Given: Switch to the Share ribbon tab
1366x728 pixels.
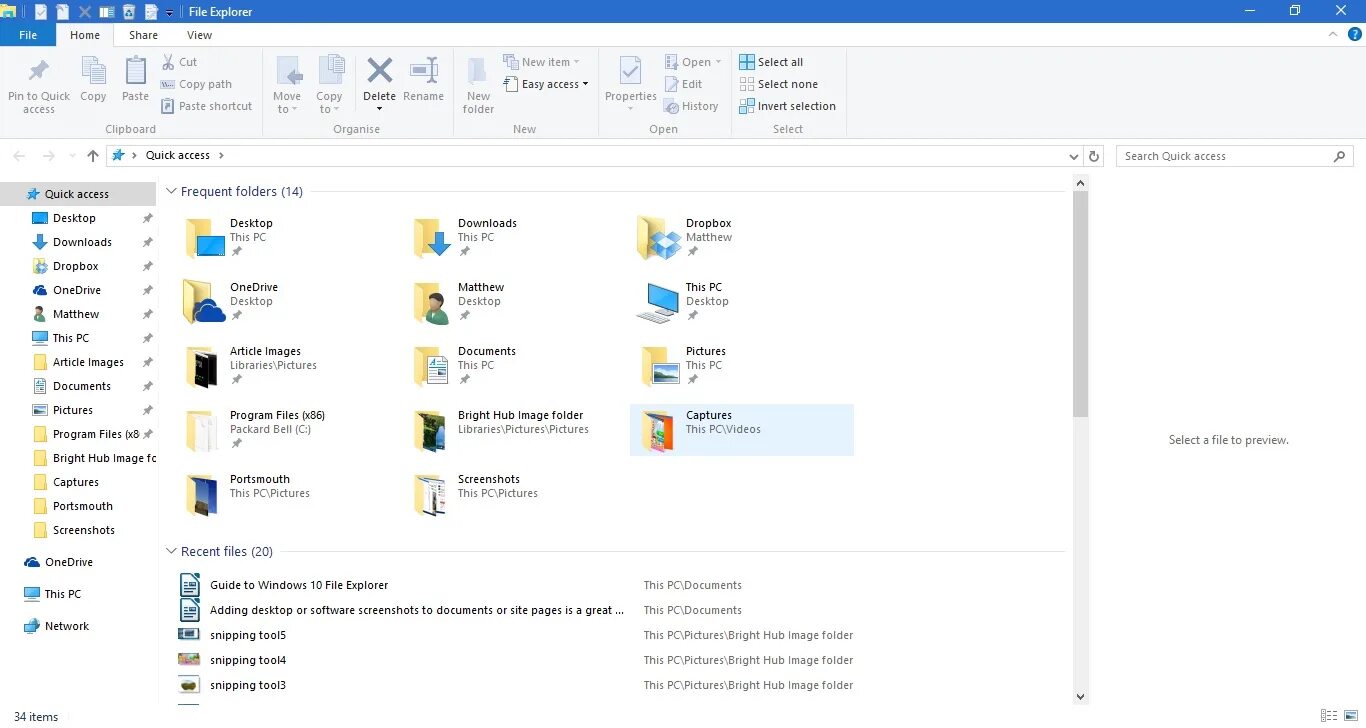Looking at the screenshot, I should click(143, 35).
